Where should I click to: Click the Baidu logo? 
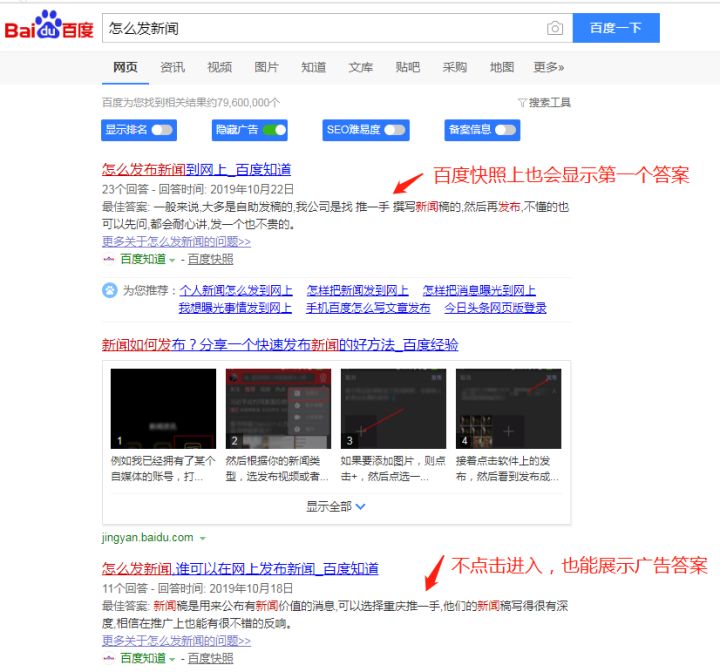[x=49, y=27]
